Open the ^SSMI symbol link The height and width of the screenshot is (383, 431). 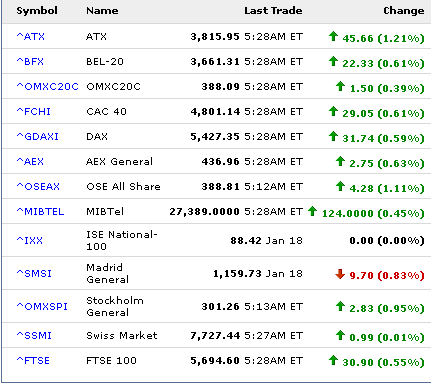pos(34,335)
